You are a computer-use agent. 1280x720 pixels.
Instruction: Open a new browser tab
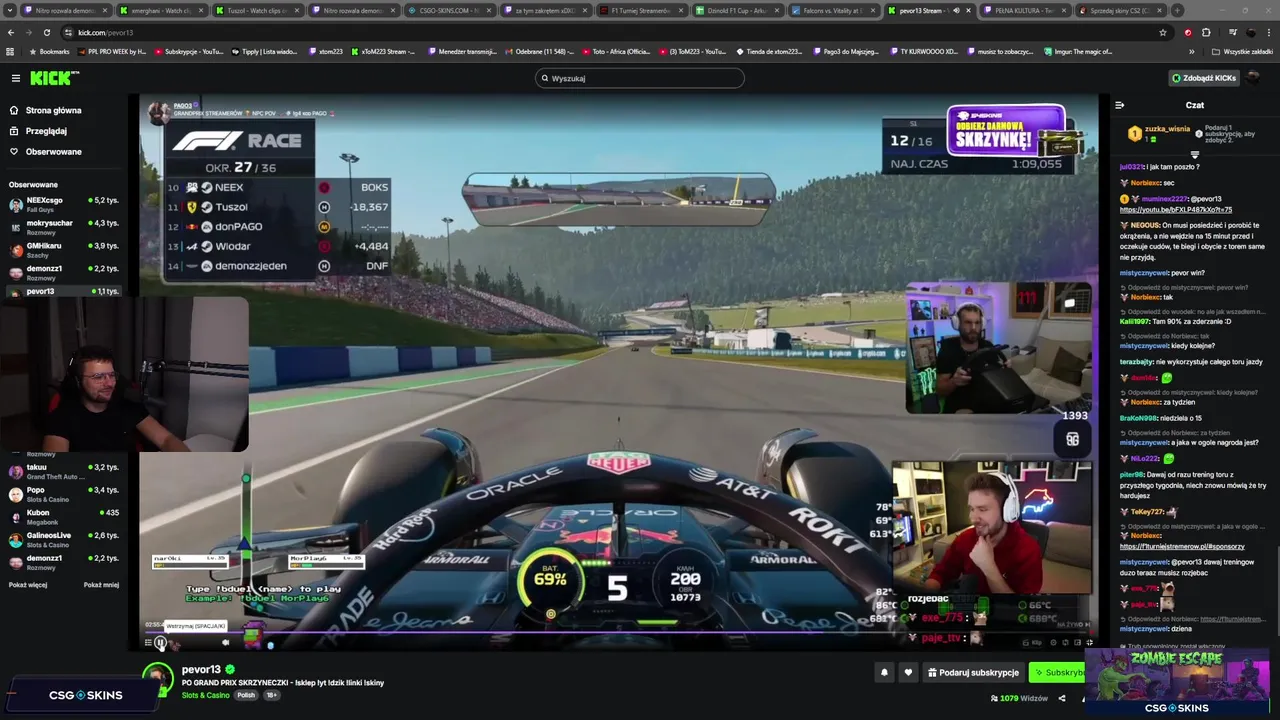coord(1177,10)
